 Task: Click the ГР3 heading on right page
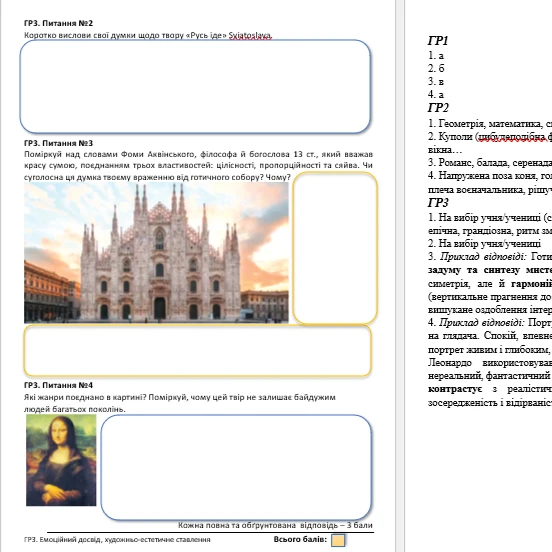[438, 202]
